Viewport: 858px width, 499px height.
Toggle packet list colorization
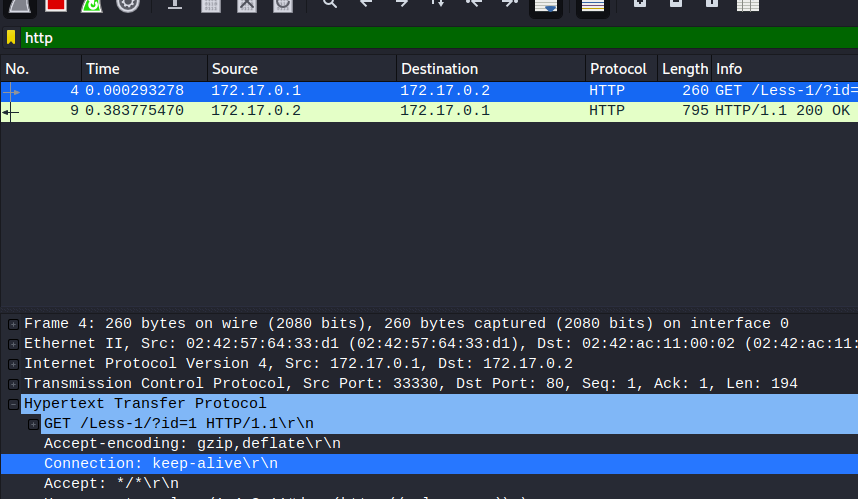click(x=593, y=6)
